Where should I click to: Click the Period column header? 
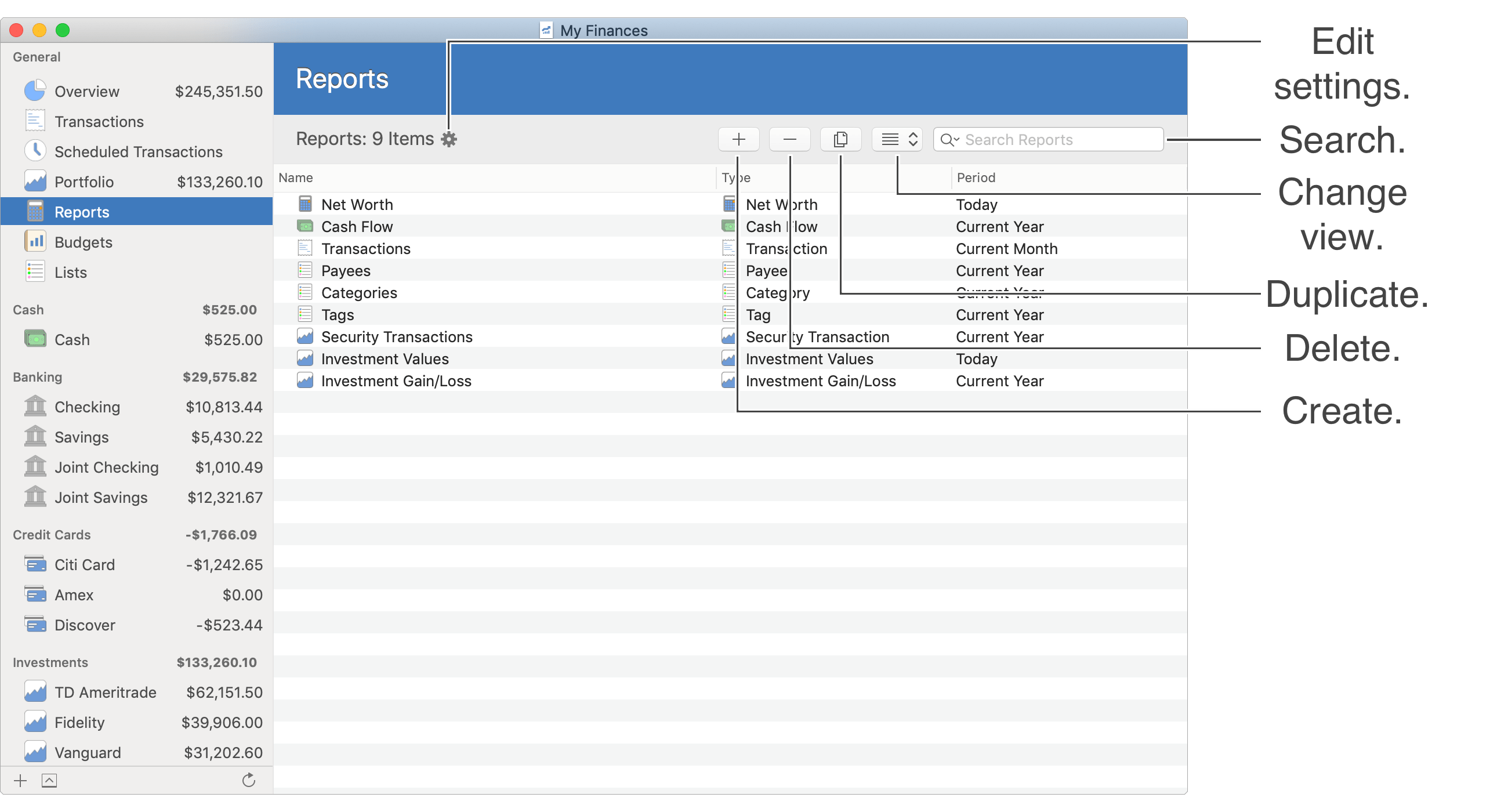click(976, 177)
